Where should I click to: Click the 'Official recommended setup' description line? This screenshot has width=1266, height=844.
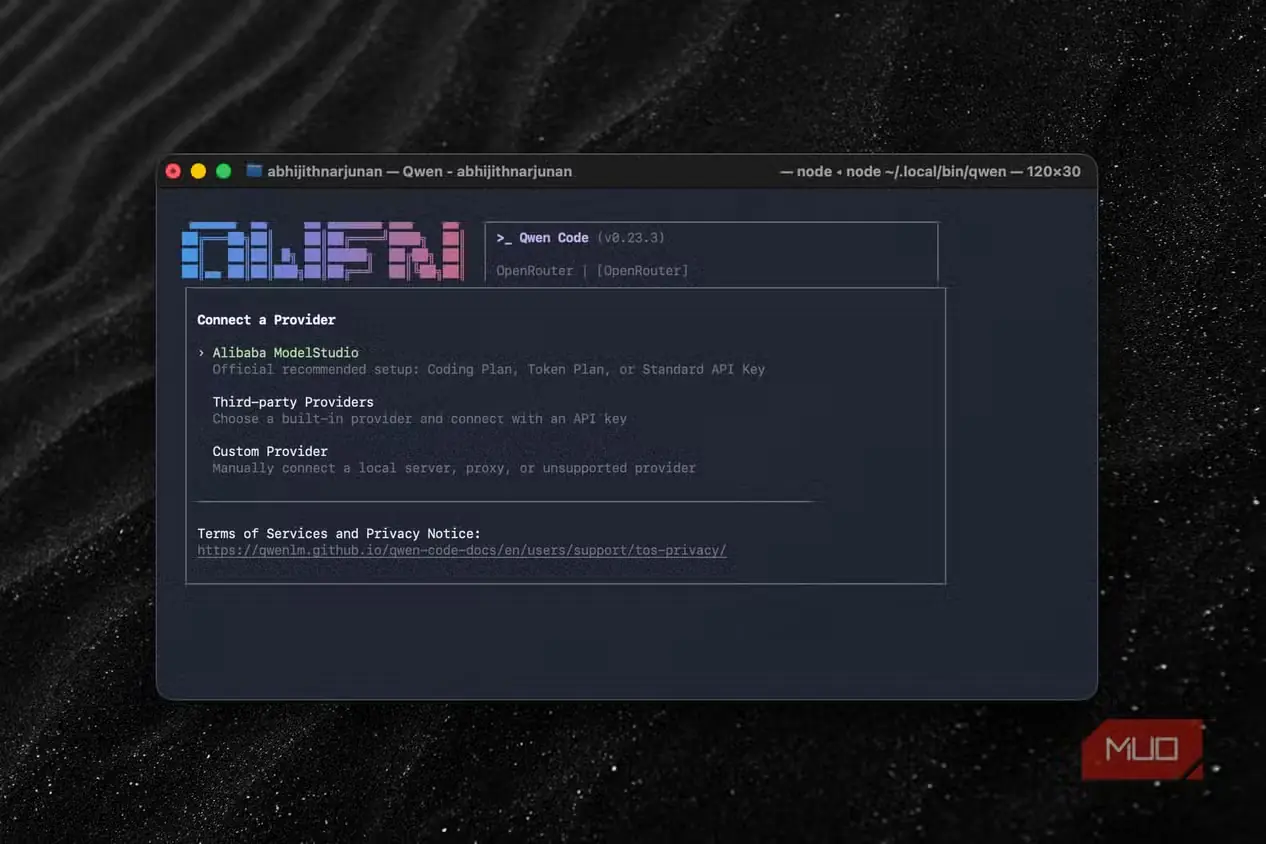coord(489,369)
